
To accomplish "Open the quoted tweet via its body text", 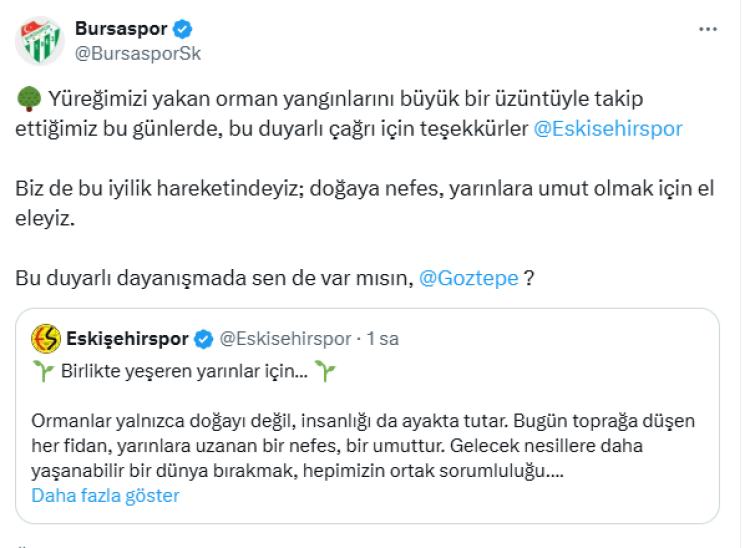I will [x=360, y=445].
